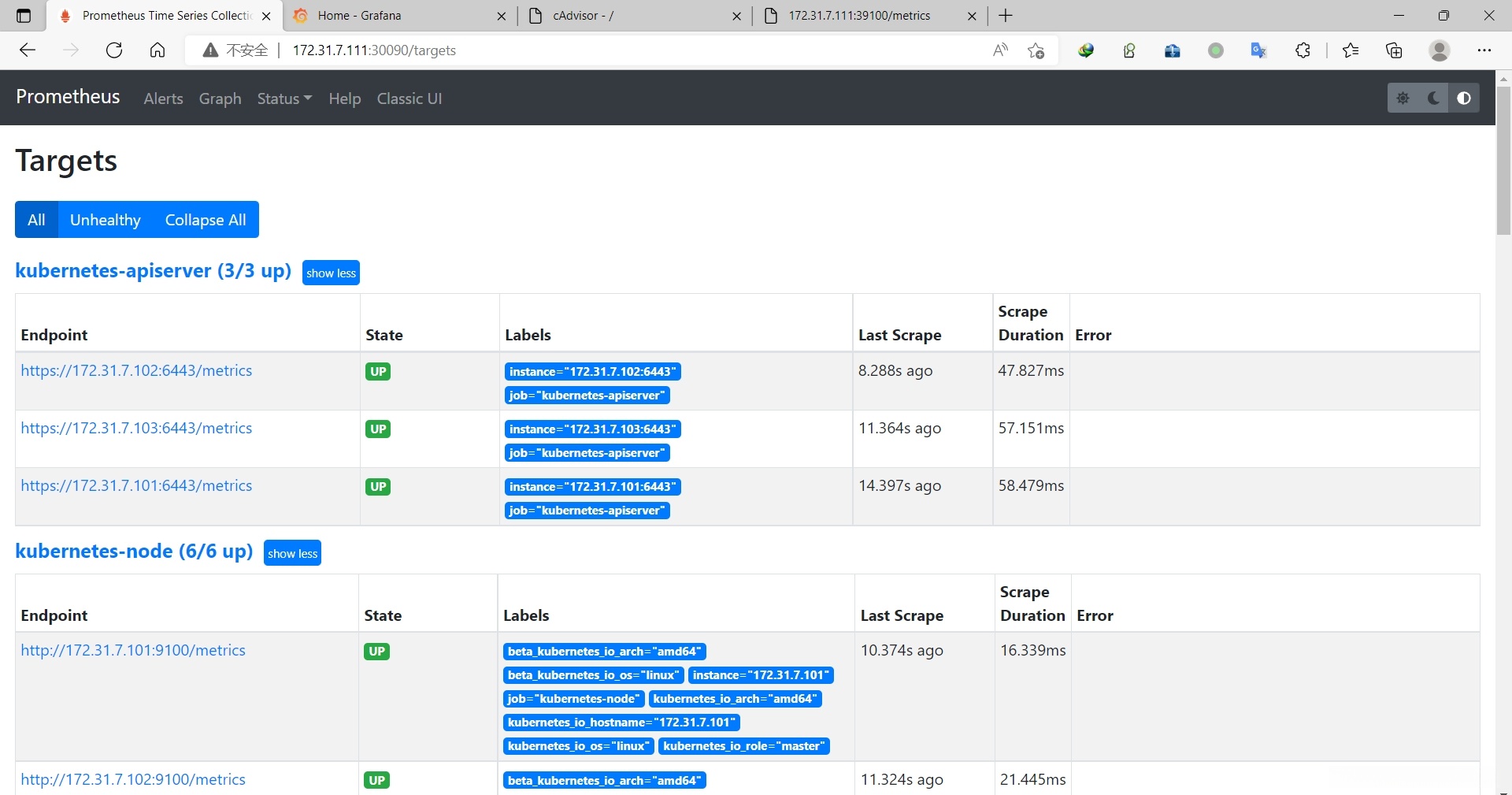Open the 172.31.7.102:6443 metrics endpoint link
The image size is (1512, 795).
(136, 370)
